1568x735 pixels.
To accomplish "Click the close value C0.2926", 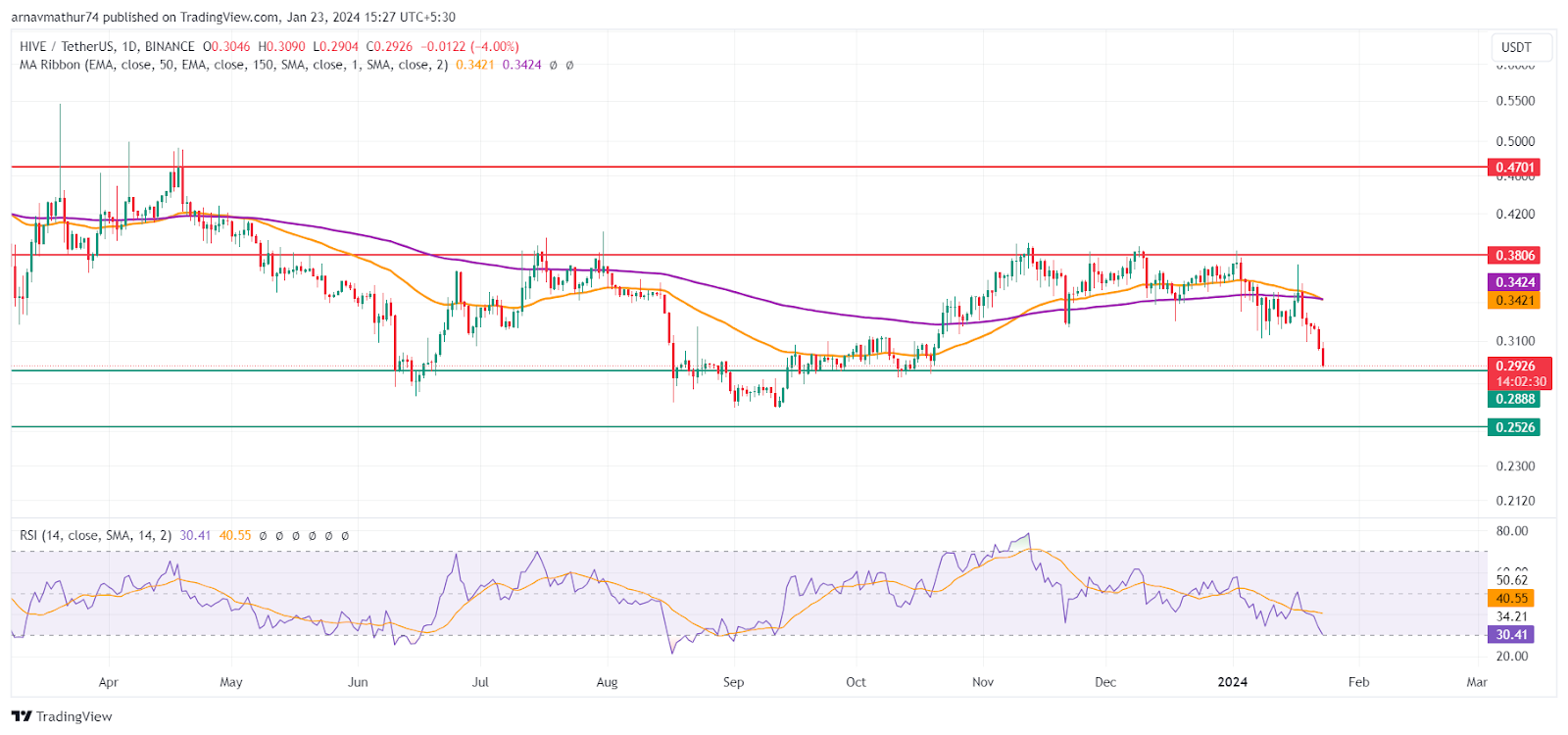I will pyautogui.click(x=390, y=46).
